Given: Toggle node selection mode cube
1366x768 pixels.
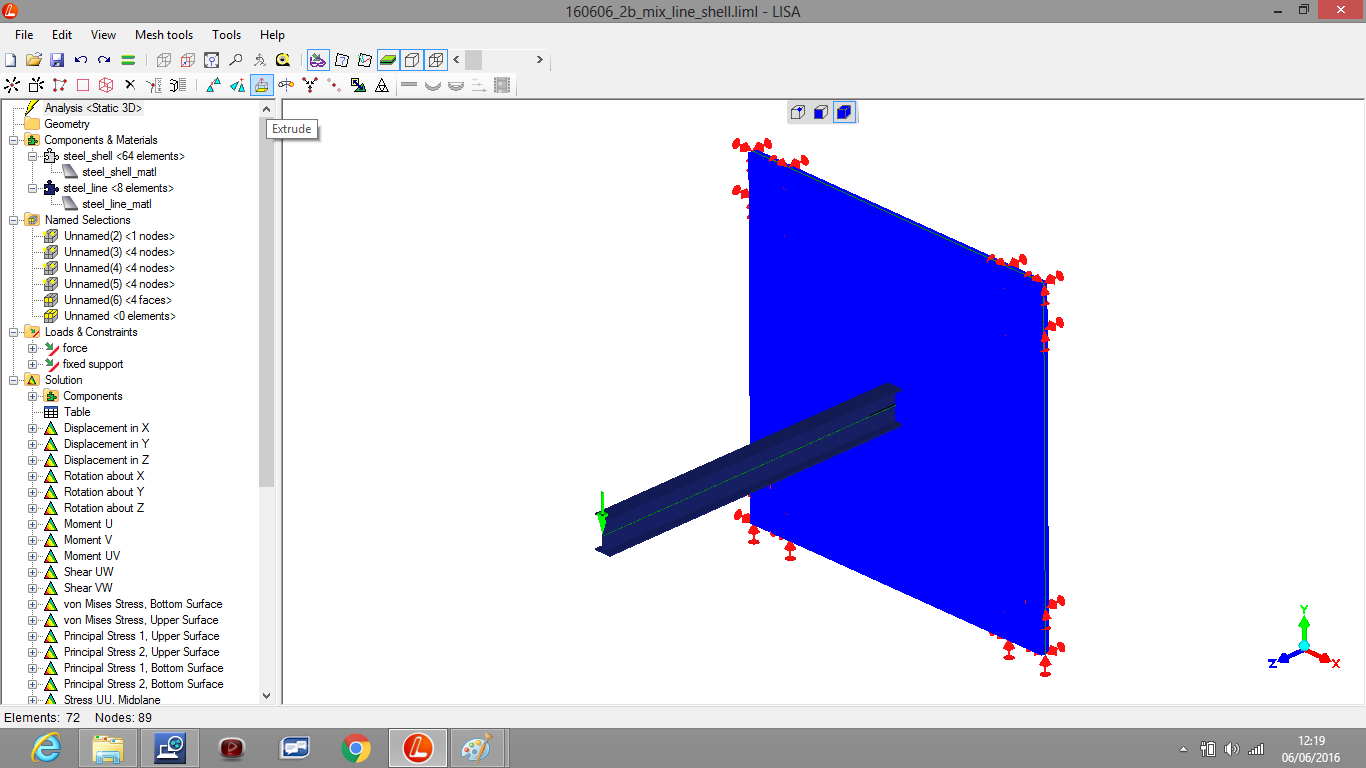Looking at the screenshot, I should coord(797,112).
